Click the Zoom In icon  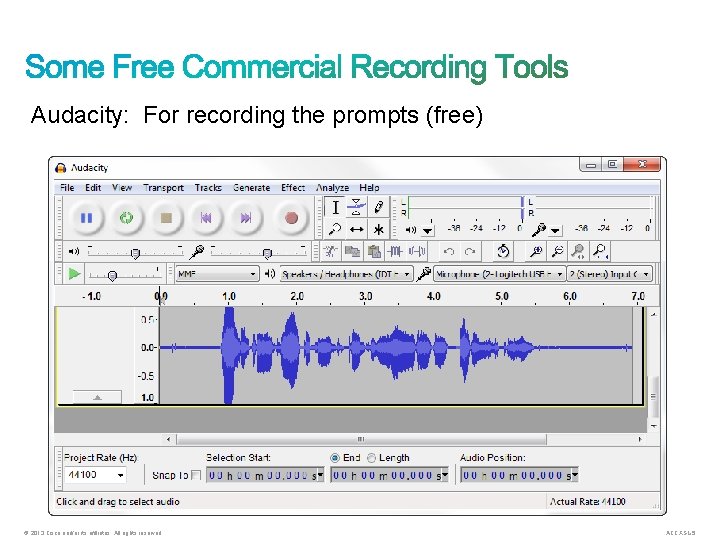[x=536, y=251]
